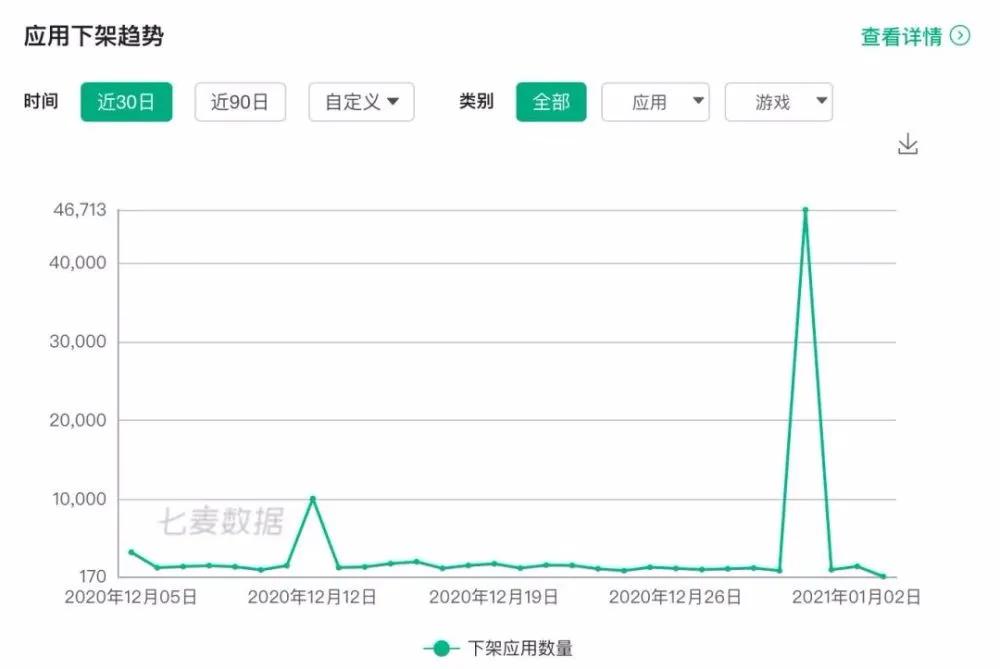The width and height of the screenshot is (1000, 669).
Task: Open the 自定义 custom date dropdown
Action: [360, 101]
